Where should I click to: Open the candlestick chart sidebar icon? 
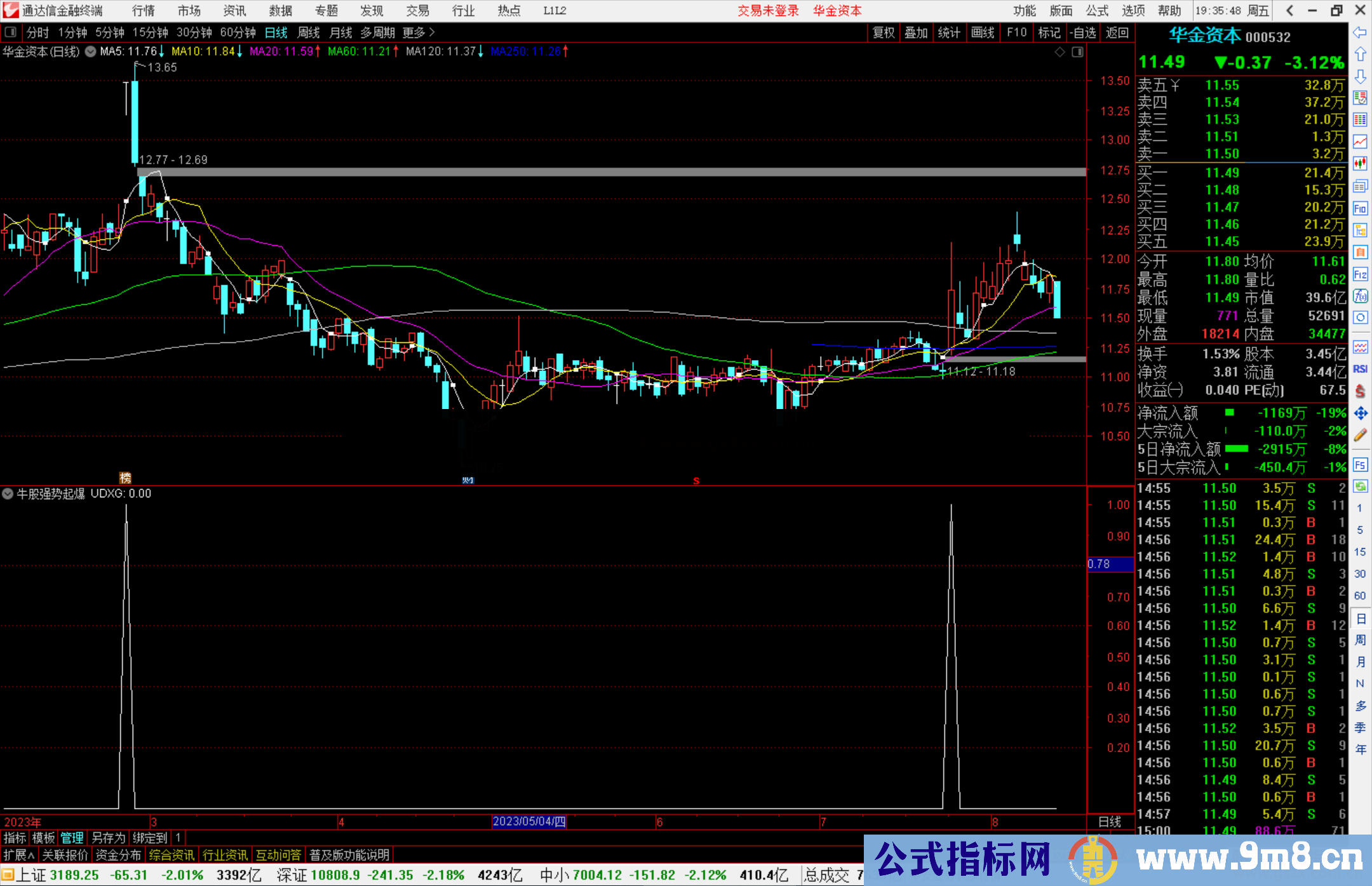[x=1360, y=163]
